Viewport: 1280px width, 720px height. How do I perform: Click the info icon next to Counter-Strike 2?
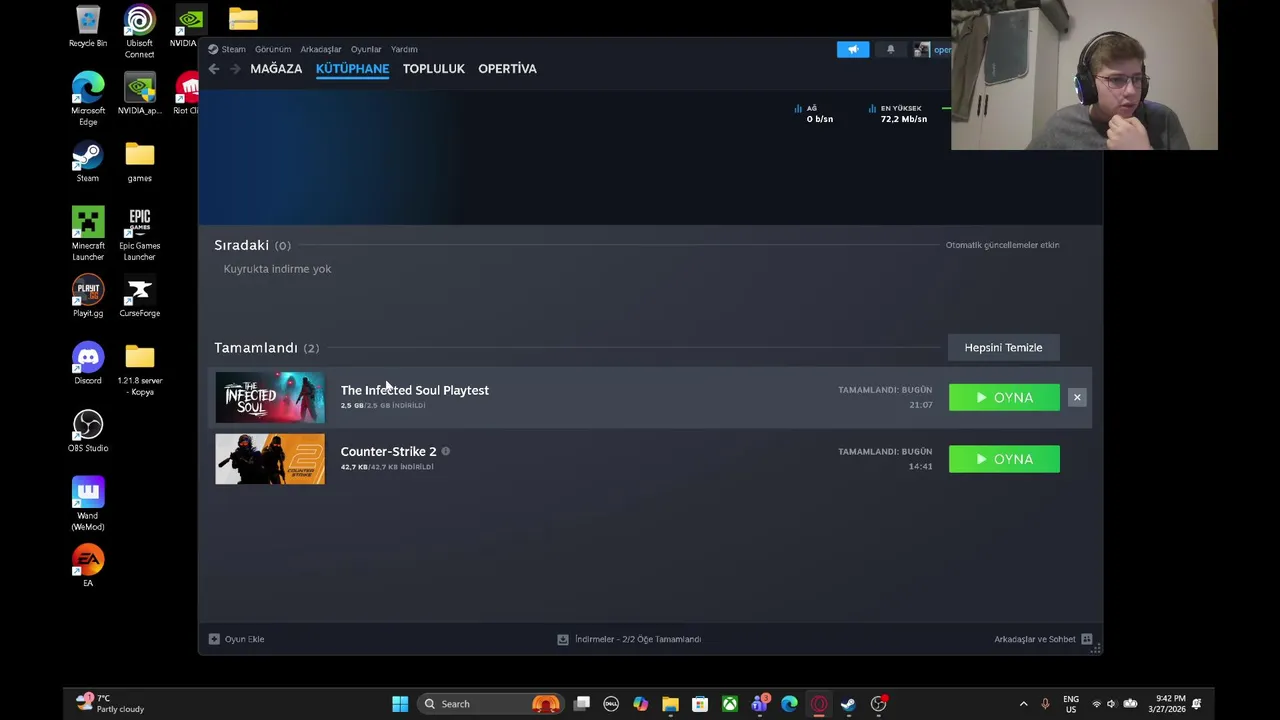(x=446, y=452)
